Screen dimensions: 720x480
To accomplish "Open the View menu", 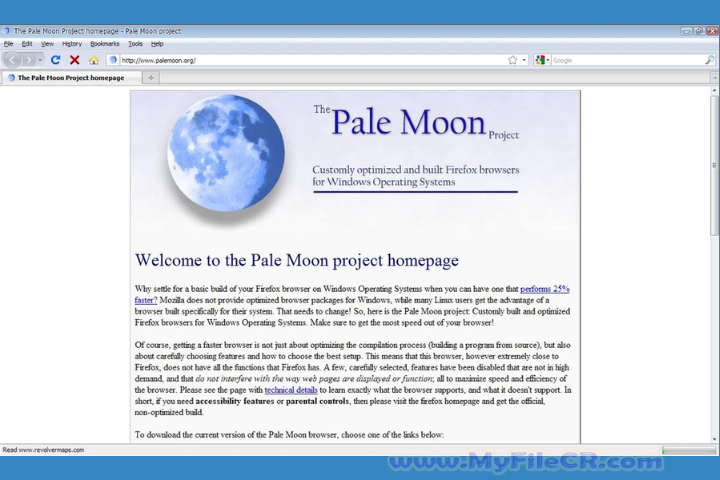I will (x=47, y=44).
